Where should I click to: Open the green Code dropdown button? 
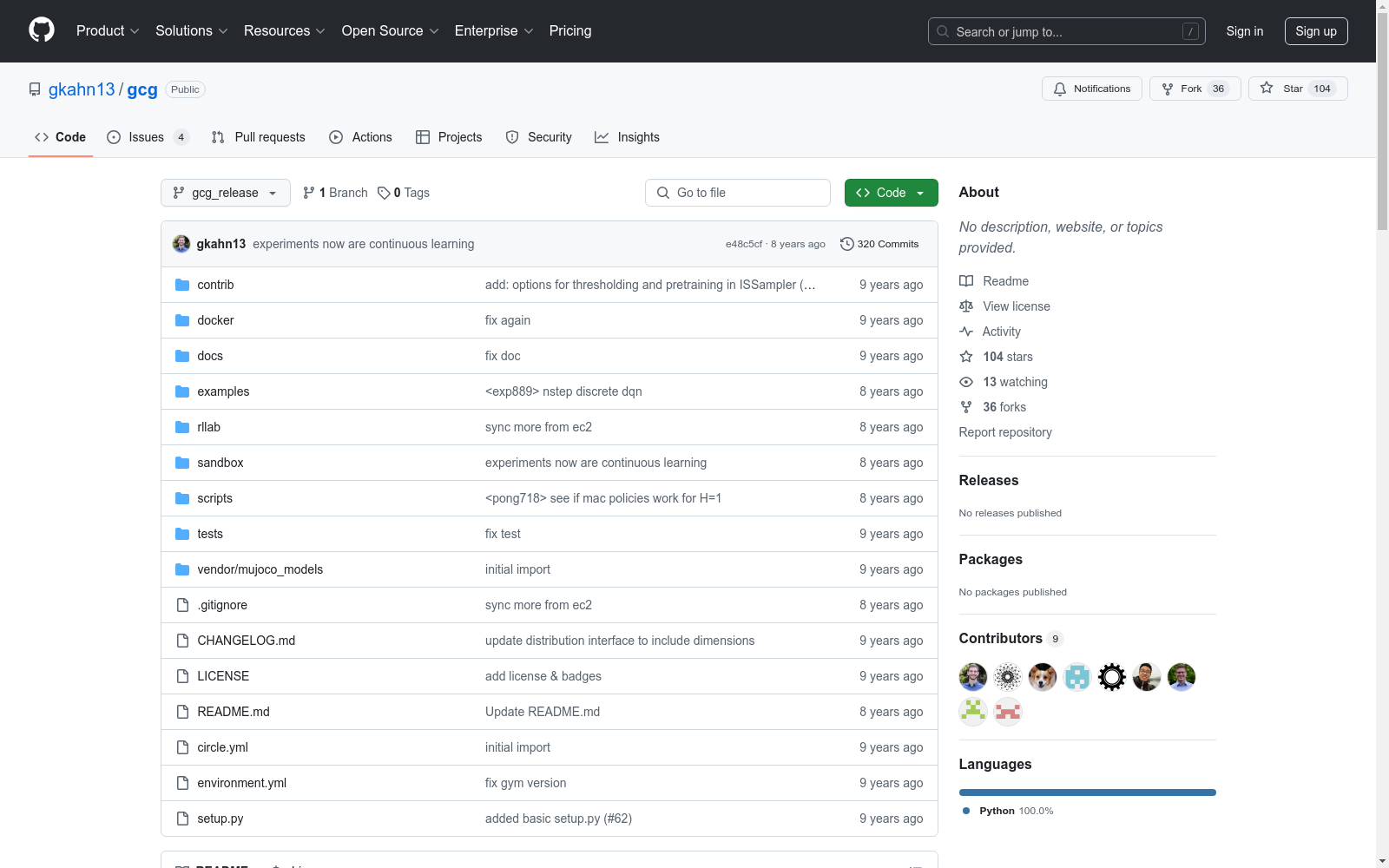tap(892, 193)
